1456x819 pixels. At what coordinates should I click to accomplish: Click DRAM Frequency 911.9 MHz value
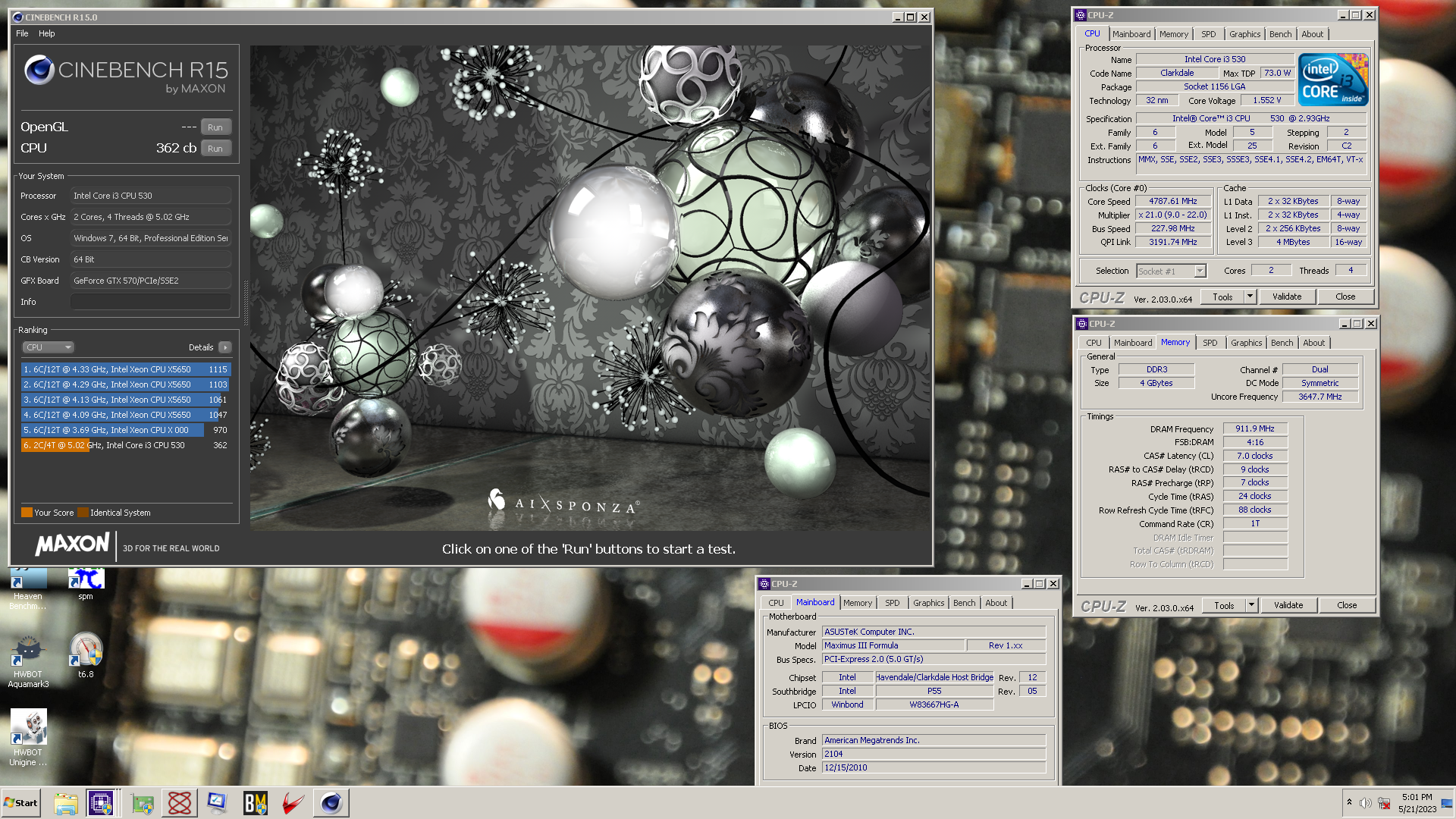coord(1255,429)
